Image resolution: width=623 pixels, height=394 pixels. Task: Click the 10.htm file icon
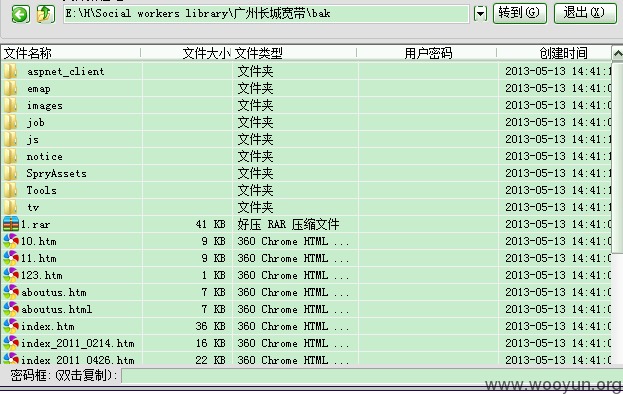coord(11,241)
